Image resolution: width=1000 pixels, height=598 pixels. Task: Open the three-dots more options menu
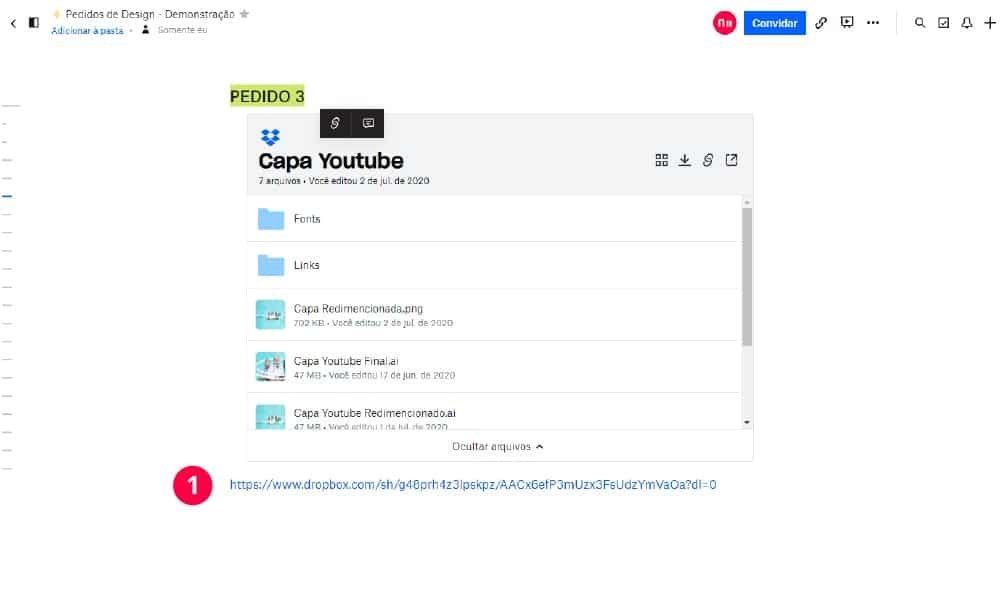point(873,22)
